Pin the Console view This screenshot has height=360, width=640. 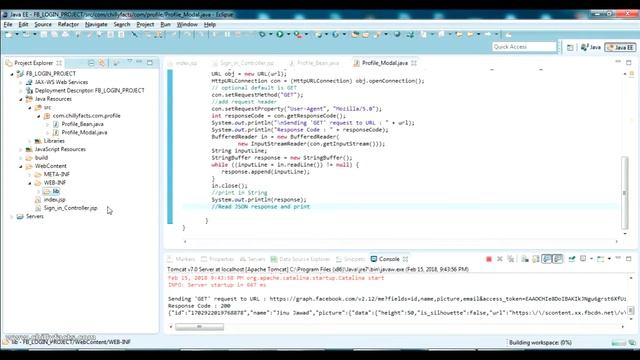coord(572,259)
